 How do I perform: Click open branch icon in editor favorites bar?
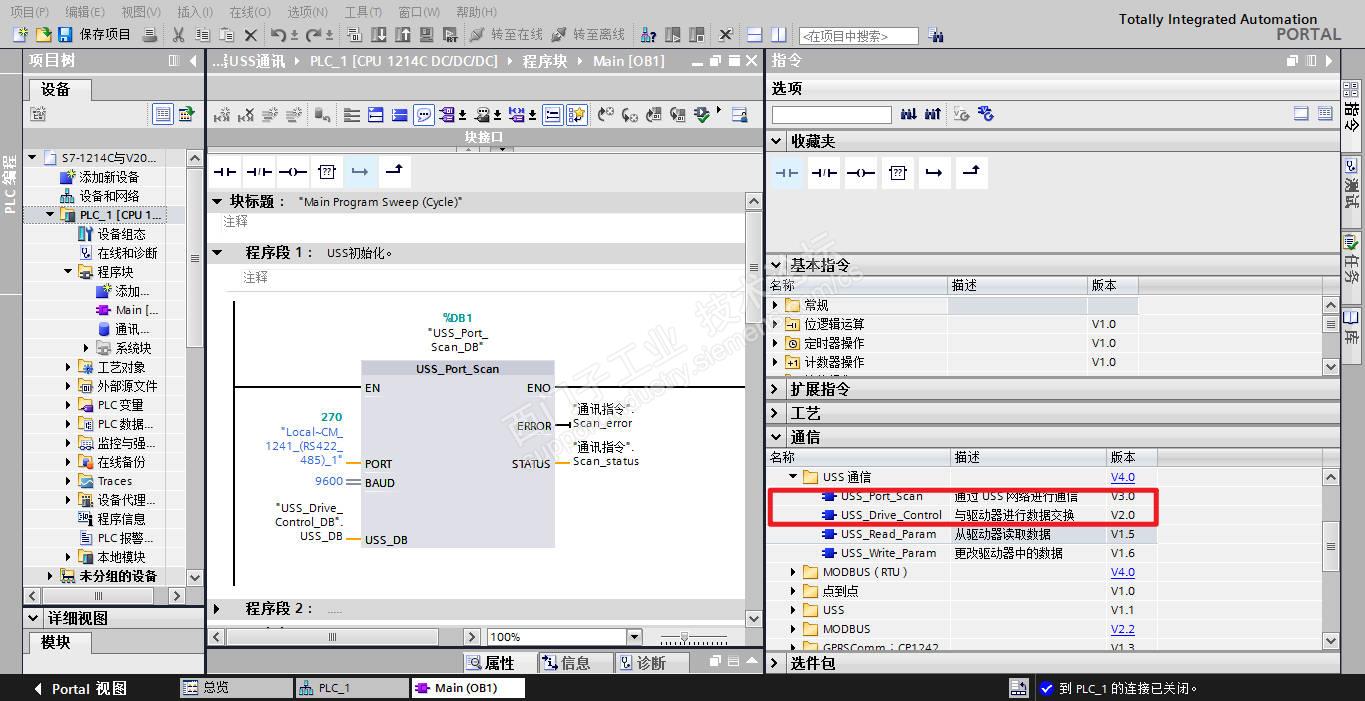(361, 172)
